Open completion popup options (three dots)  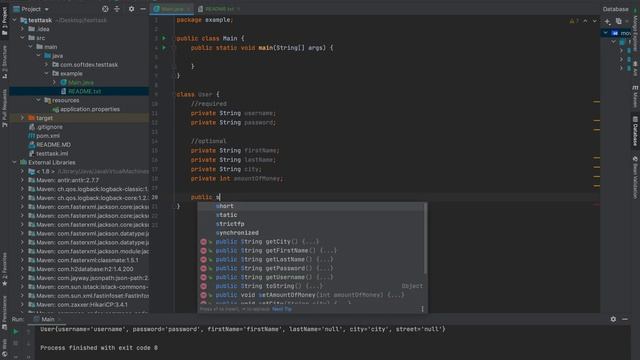pos(422,309)
